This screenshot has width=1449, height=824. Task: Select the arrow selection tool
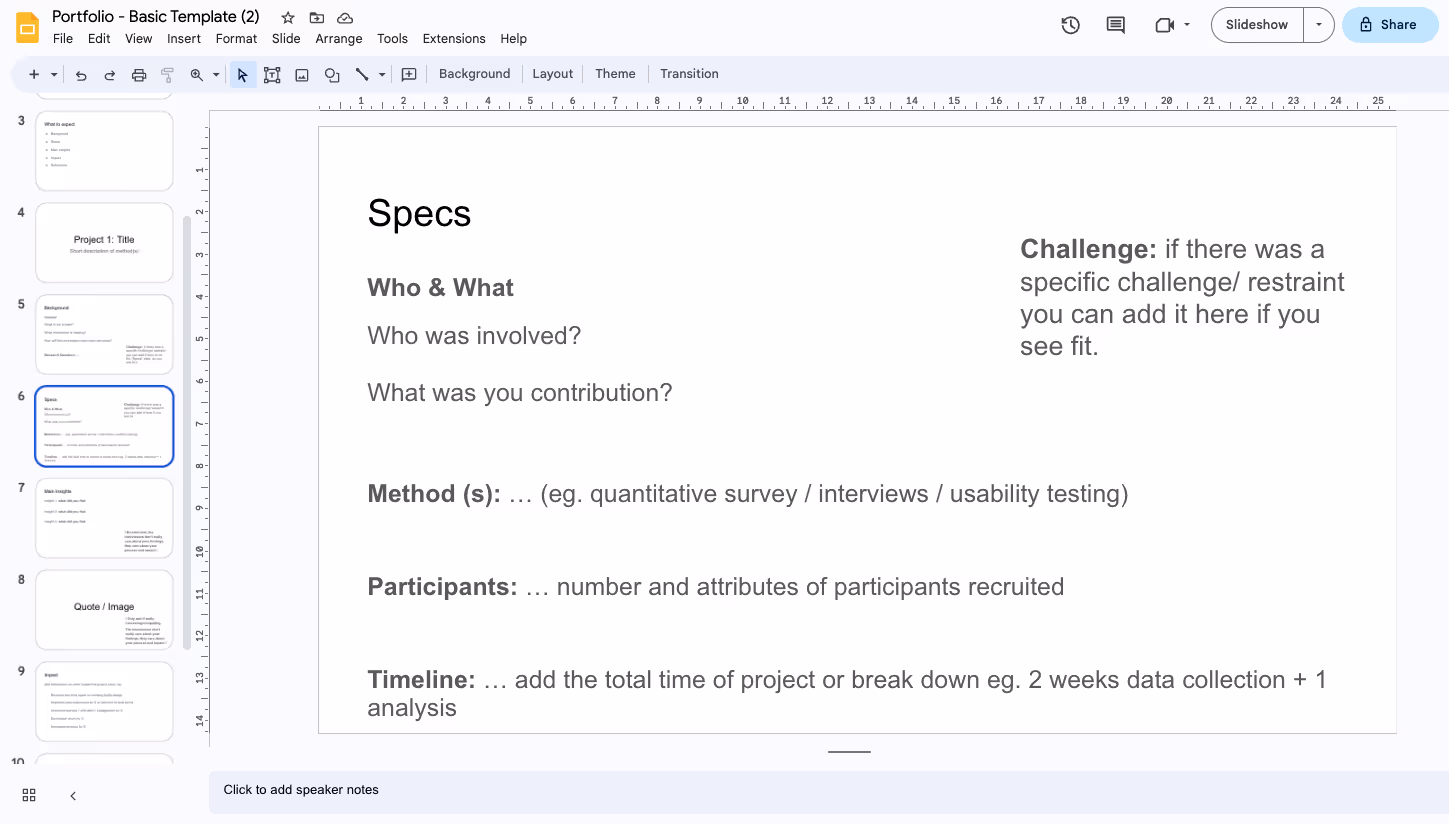[242, 74]
